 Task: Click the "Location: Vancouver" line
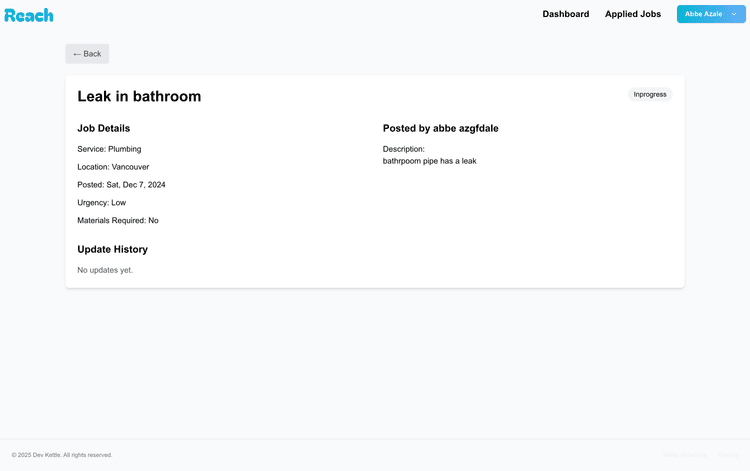click(x=113, y=167)
